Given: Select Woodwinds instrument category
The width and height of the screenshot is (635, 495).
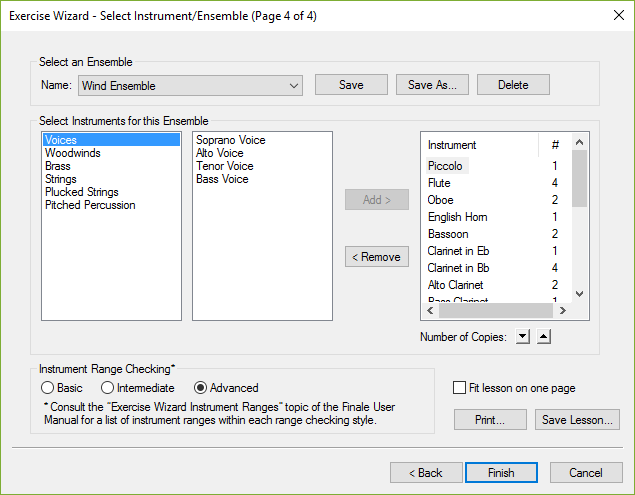Looking at the screenshot, I should click(x=72, y=153).
